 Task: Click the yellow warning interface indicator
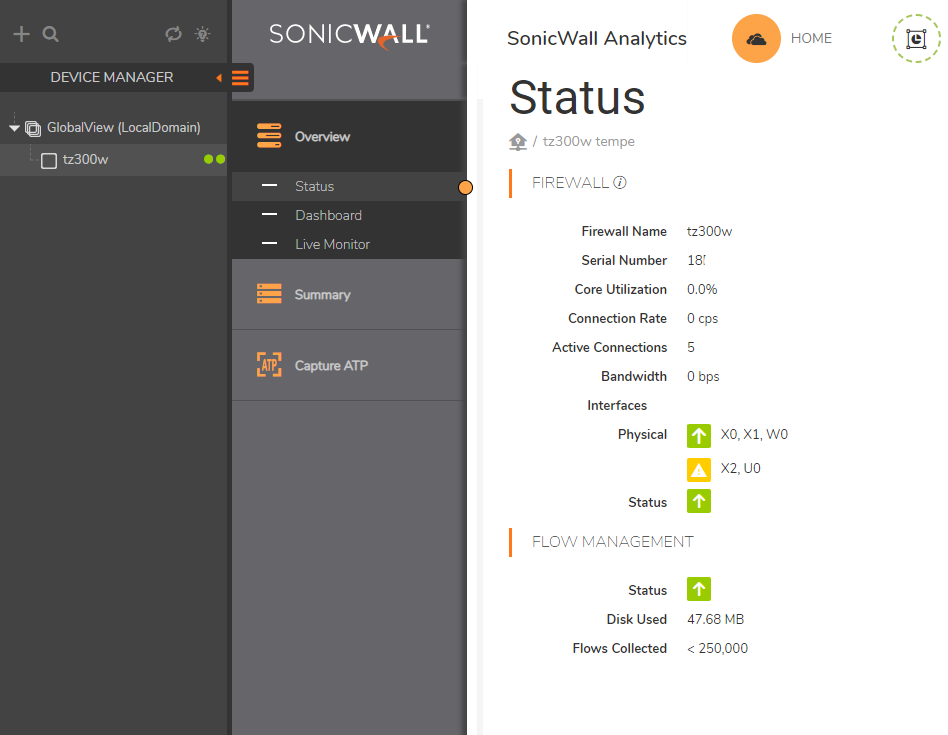(x=699, y=469)
